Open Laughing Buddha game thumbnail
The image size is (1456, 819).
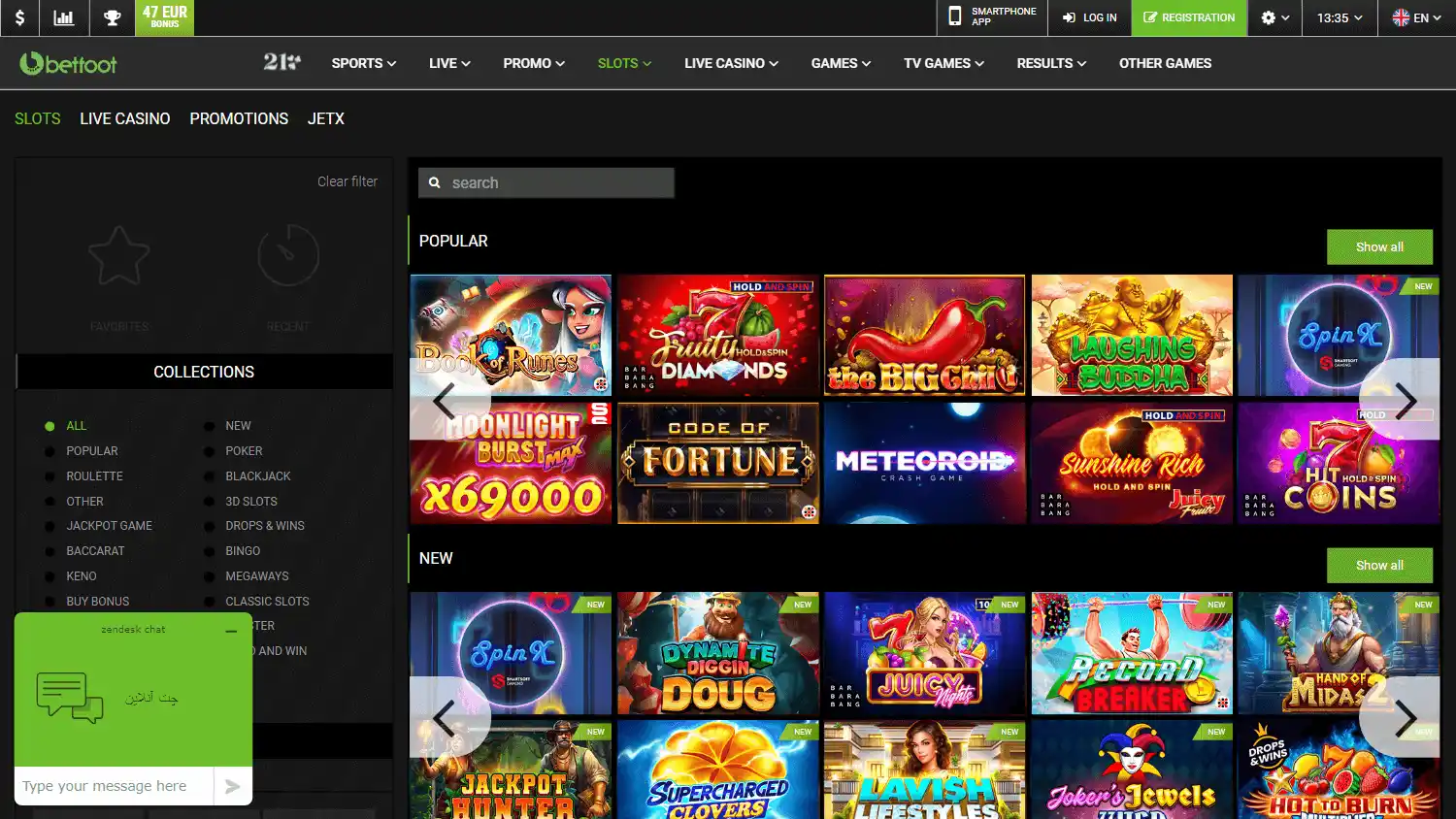coord(1132,335)
